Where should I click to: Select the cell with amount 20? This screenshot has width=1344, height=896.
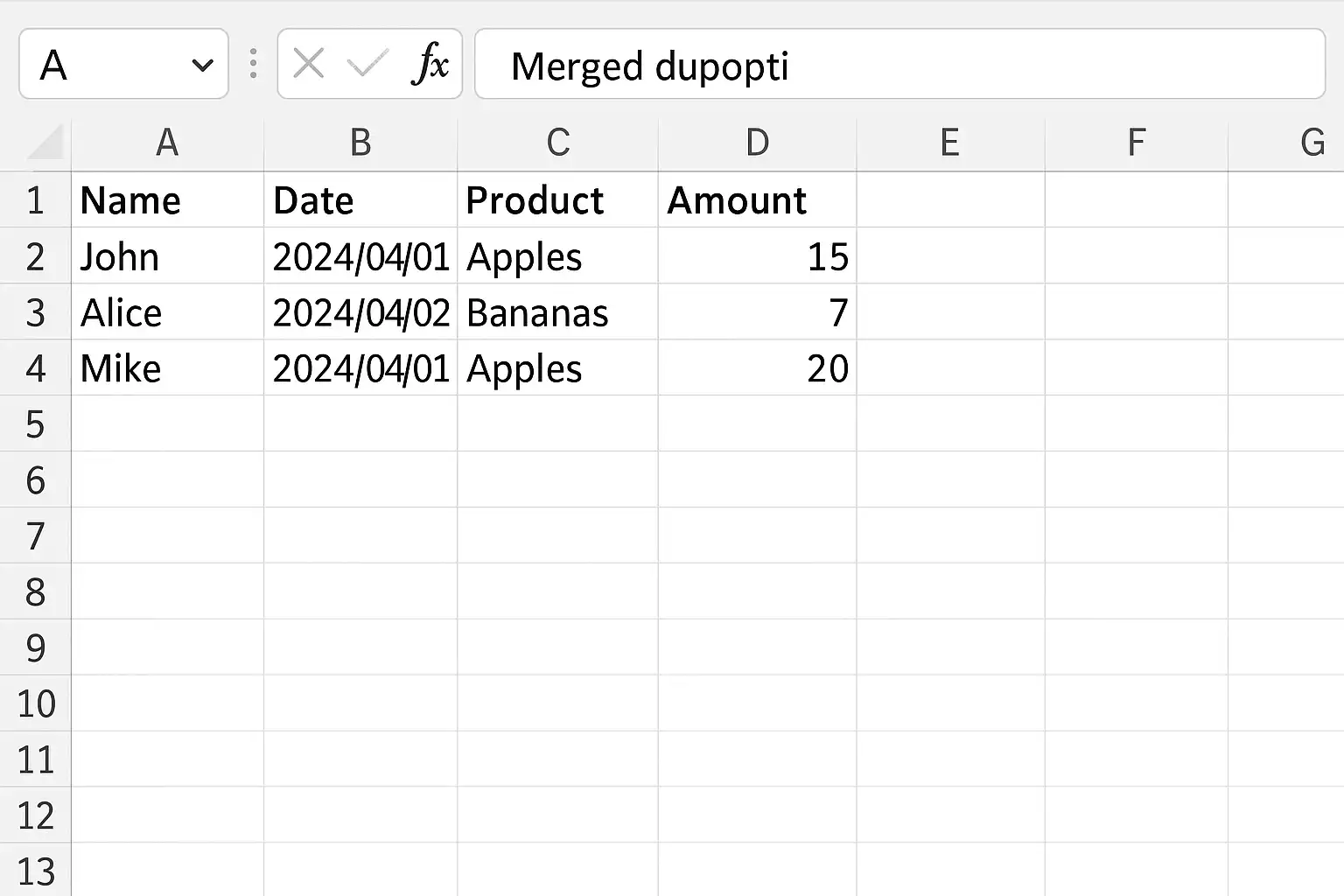pyautogui.click(x=757, y=368)
